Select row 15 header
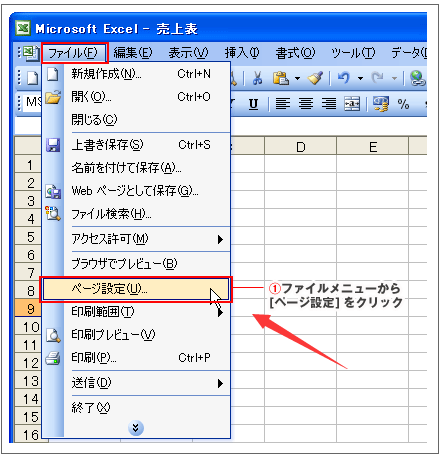This screenshot has width=445, height=460. coord(29,417)
